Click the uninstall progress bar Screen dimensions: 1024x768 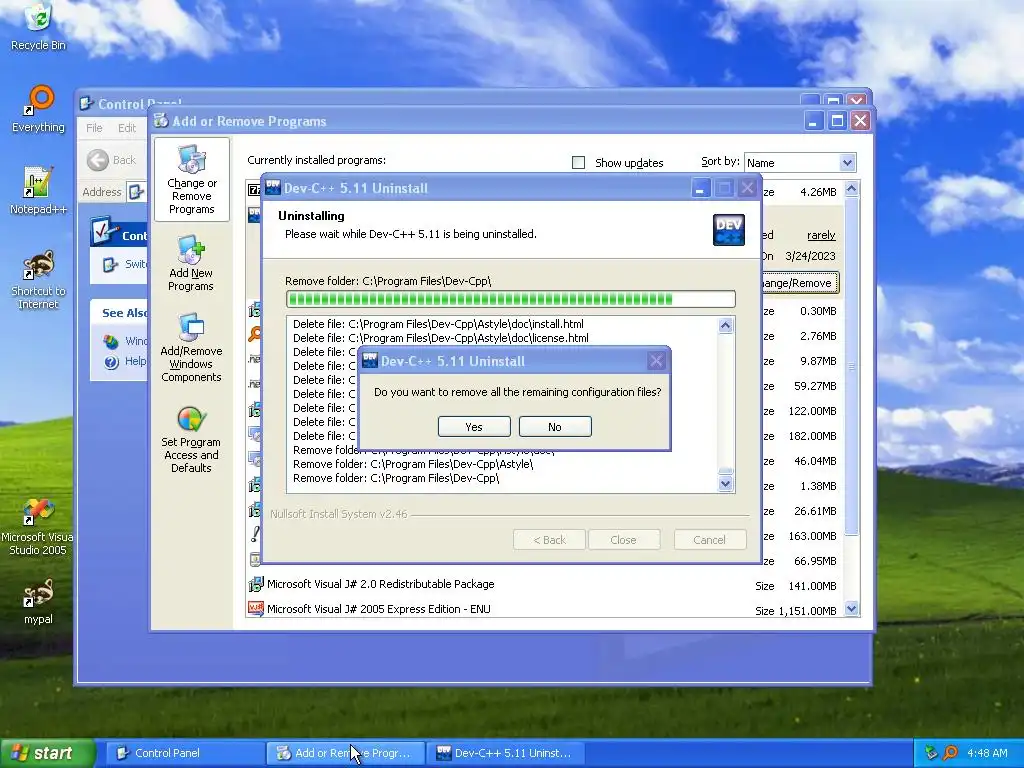pos(511,299)
